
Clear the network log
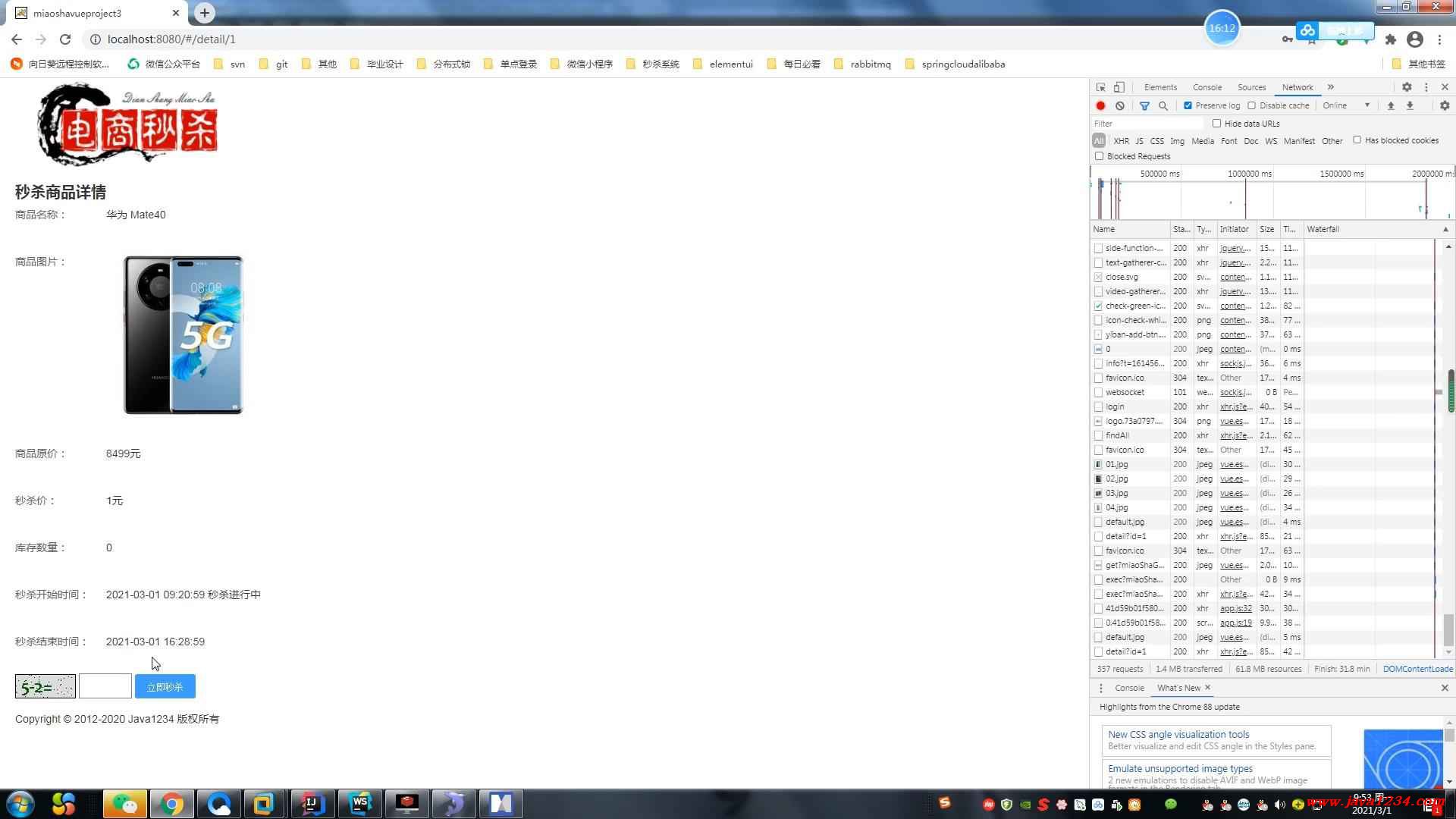pos(1120,105)
